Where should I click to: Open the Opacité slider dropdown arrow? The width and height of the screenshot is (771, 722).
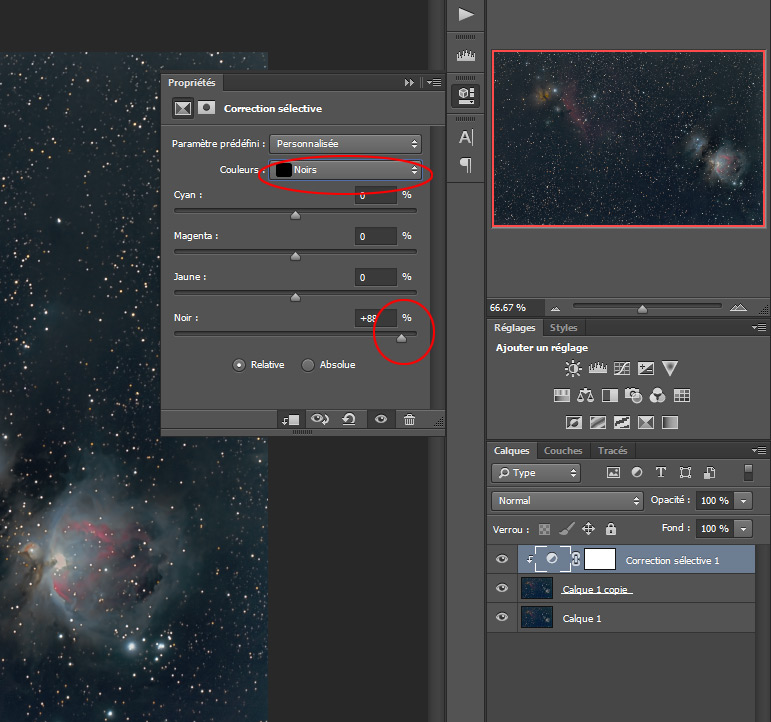point(743,501)
